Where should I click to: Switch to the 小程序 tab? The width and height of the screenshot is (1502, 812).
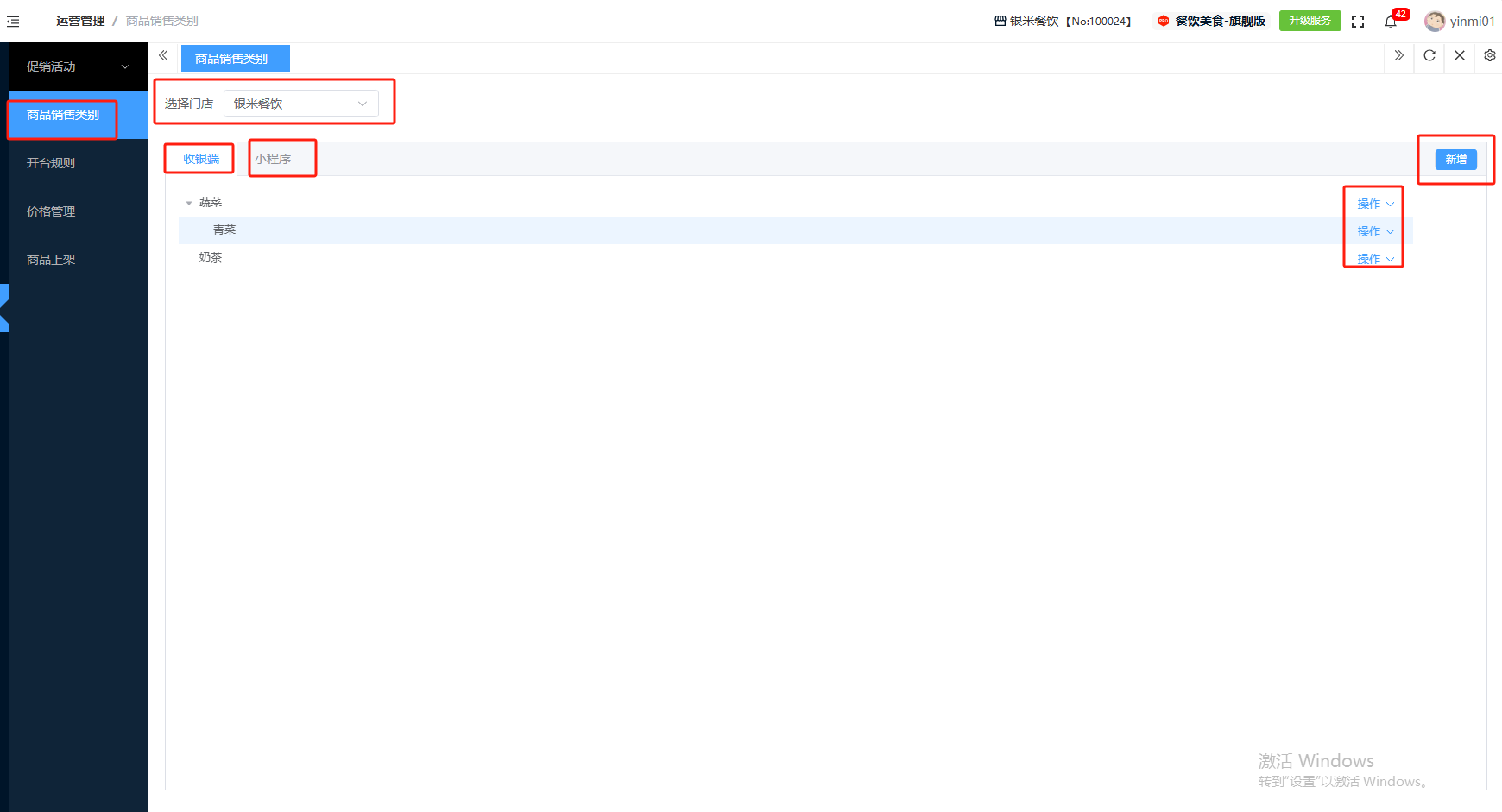pos(273,159)
